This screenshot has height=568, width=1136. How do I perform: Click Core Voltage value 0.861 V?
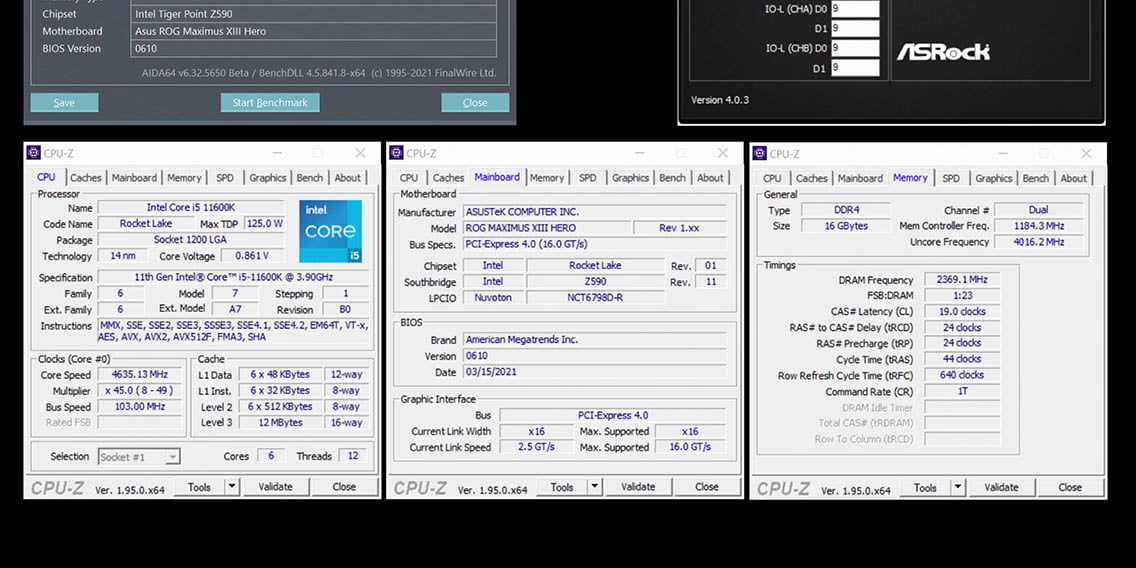pyautogui.click(x=253, y=256)
